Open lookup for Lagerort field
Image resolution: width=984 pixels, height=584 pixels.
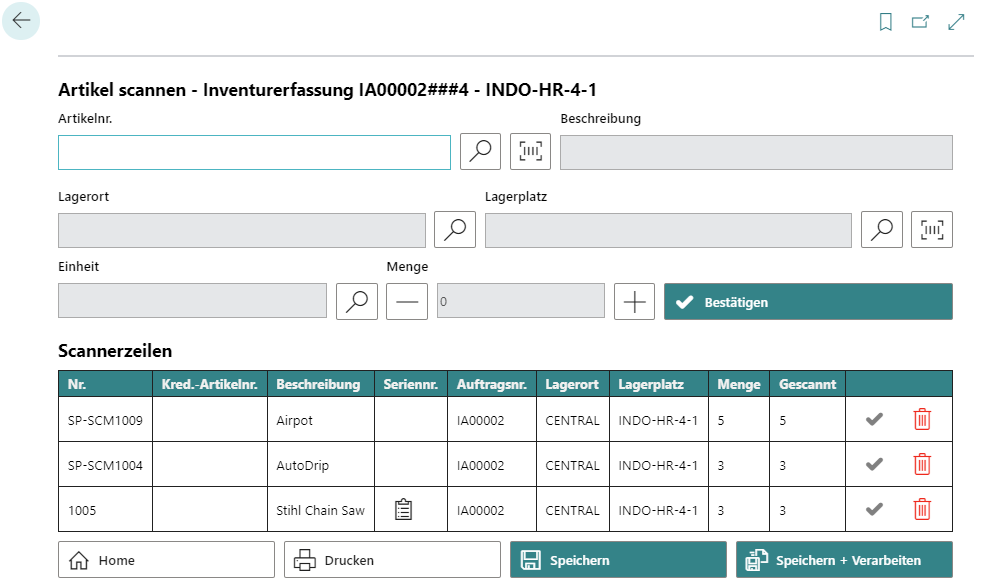tap(455, 230)
